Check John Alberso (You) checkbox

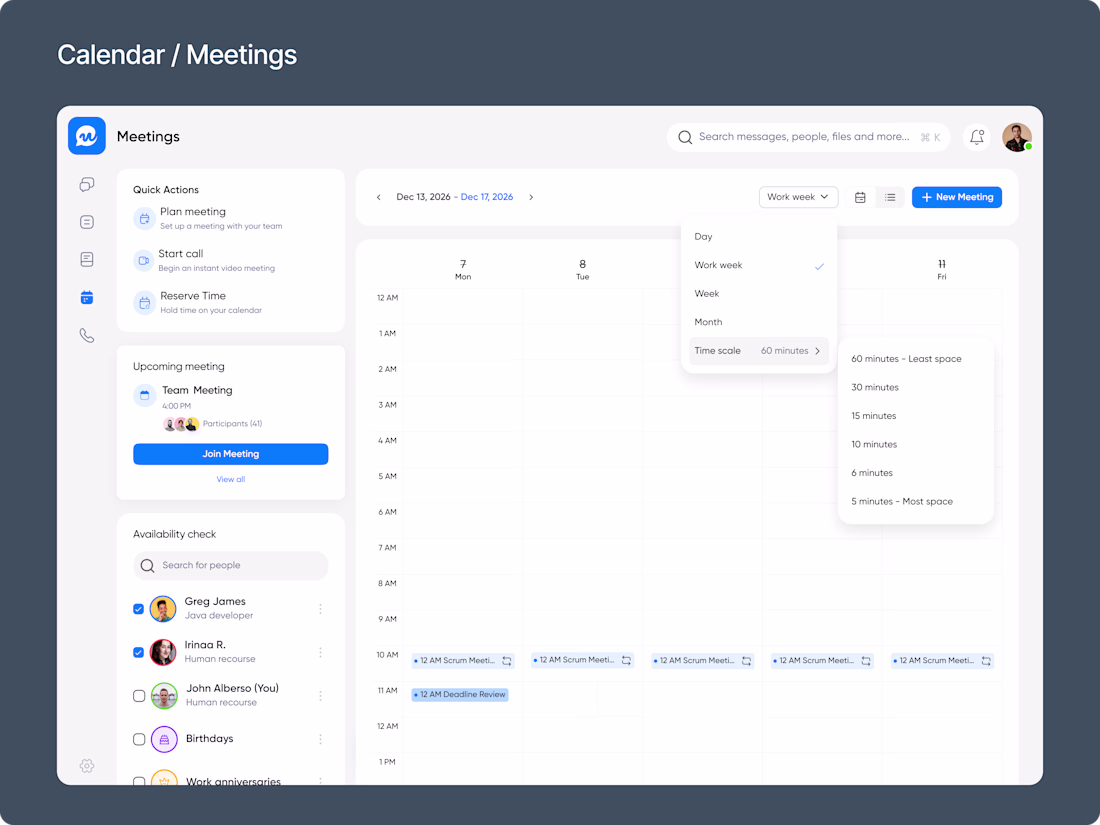(x=139, y=696)
